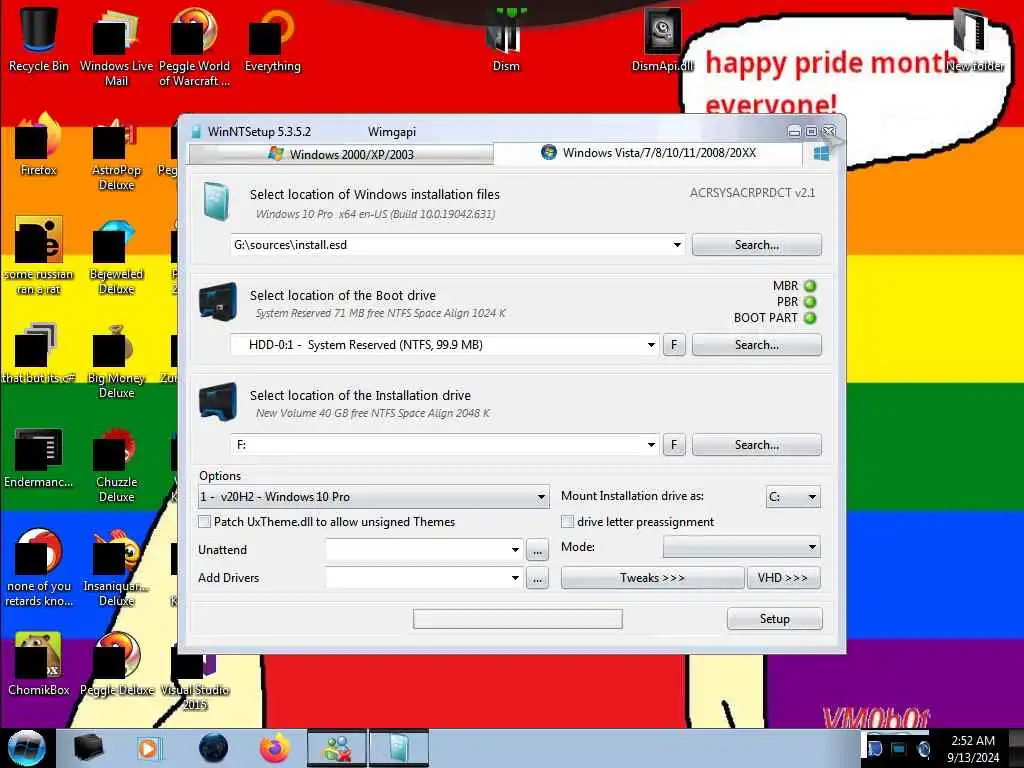Screen dimensions: 1024x768
Task: Click the F button for Boot drive
Action: (674, 345)
